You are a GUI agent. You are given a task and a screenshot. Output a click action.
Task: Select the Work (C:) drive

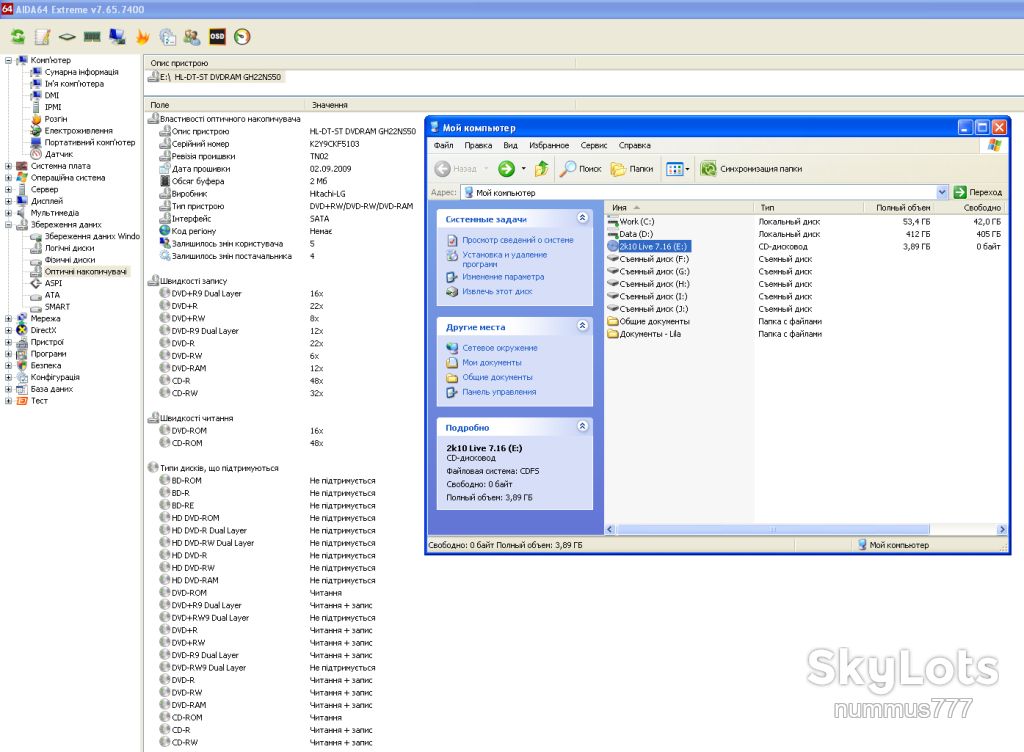[631, 222]
